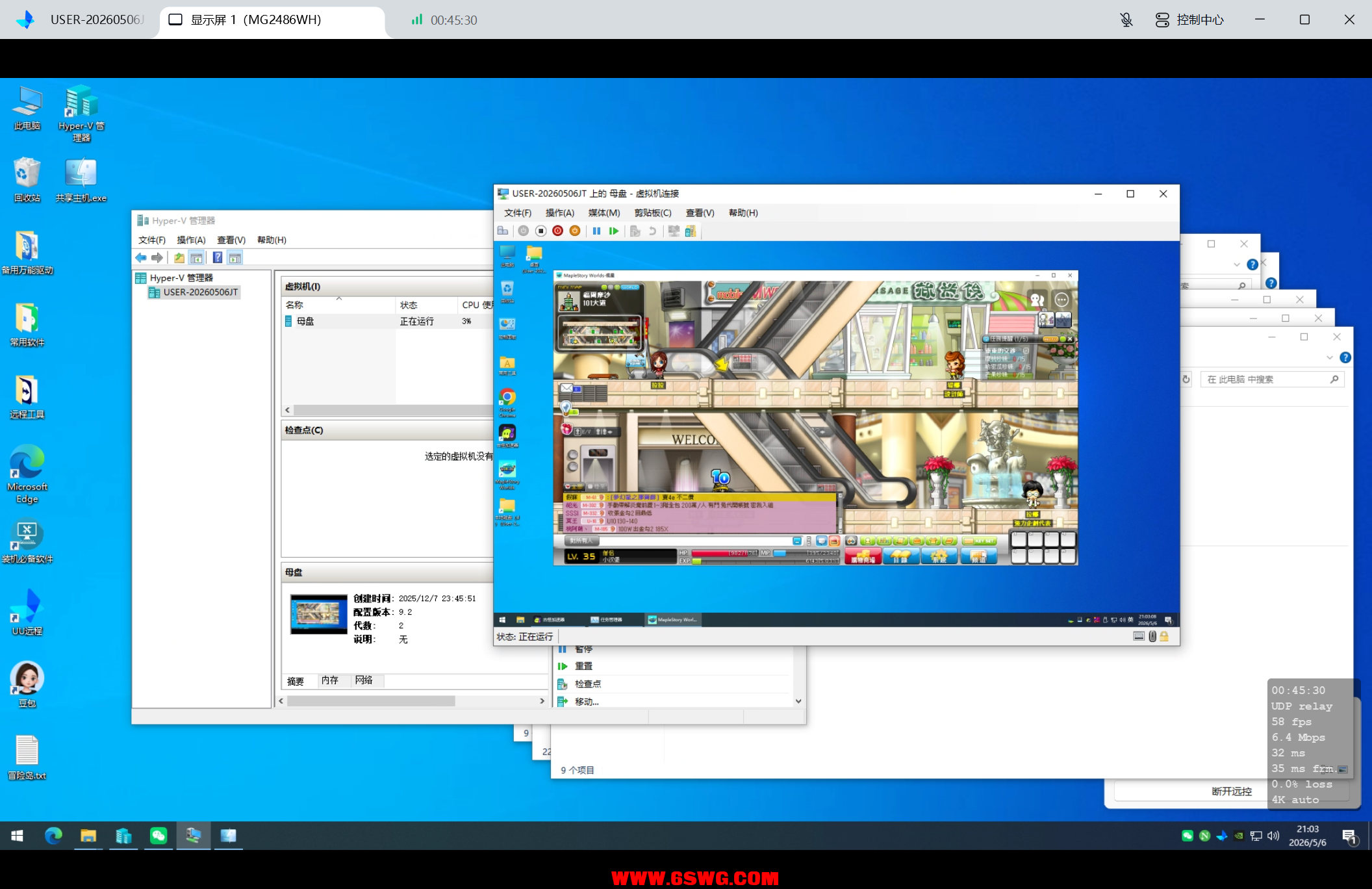Image resolution: width=1372 pixels, height=889 pixels.
Task: Open UU远程 desktop shortcut
Action: [27, 613]
